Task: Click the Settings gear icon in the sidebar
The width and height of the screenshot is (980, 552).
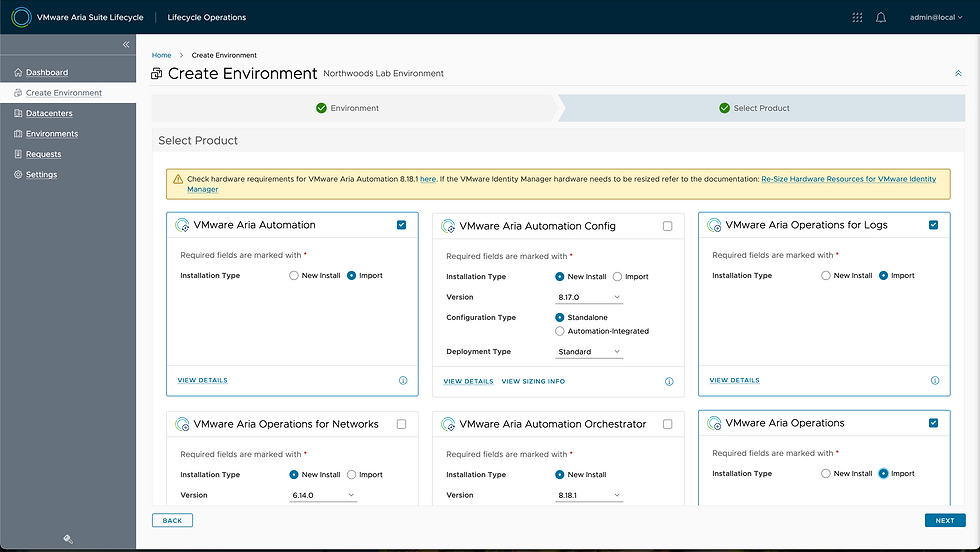Action: click(18, 174)
